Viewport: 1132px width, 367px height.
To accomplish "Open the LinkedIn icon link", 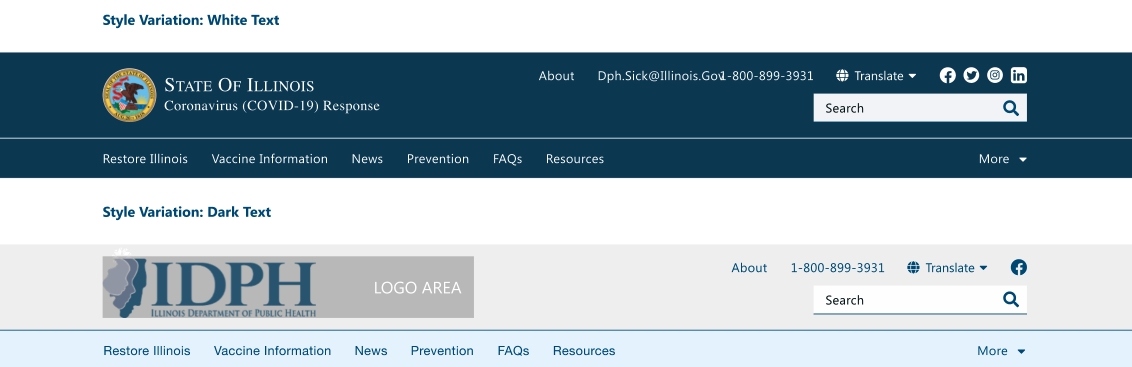I will click(1019, 75).
